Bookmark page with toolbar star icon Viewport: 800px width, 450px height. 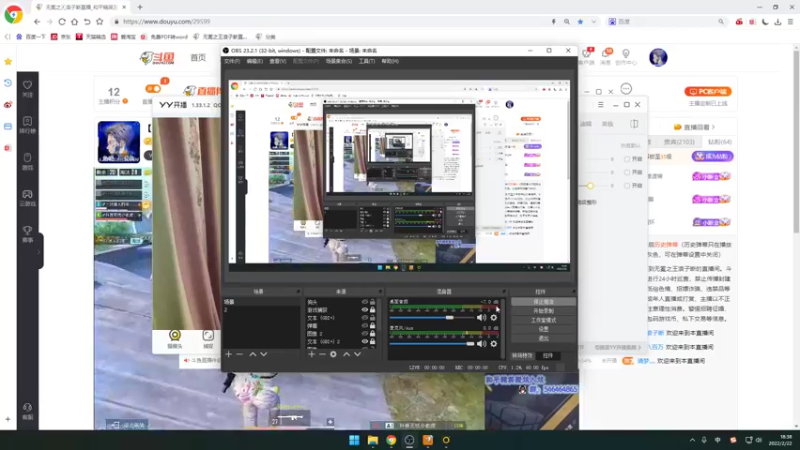coord(99,21)
